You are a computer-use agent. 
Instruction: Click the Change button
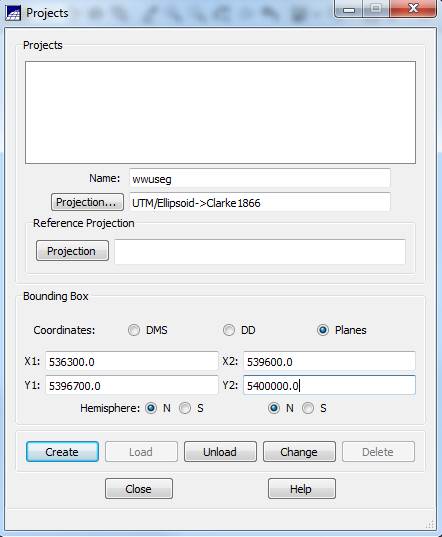point(299,452)
